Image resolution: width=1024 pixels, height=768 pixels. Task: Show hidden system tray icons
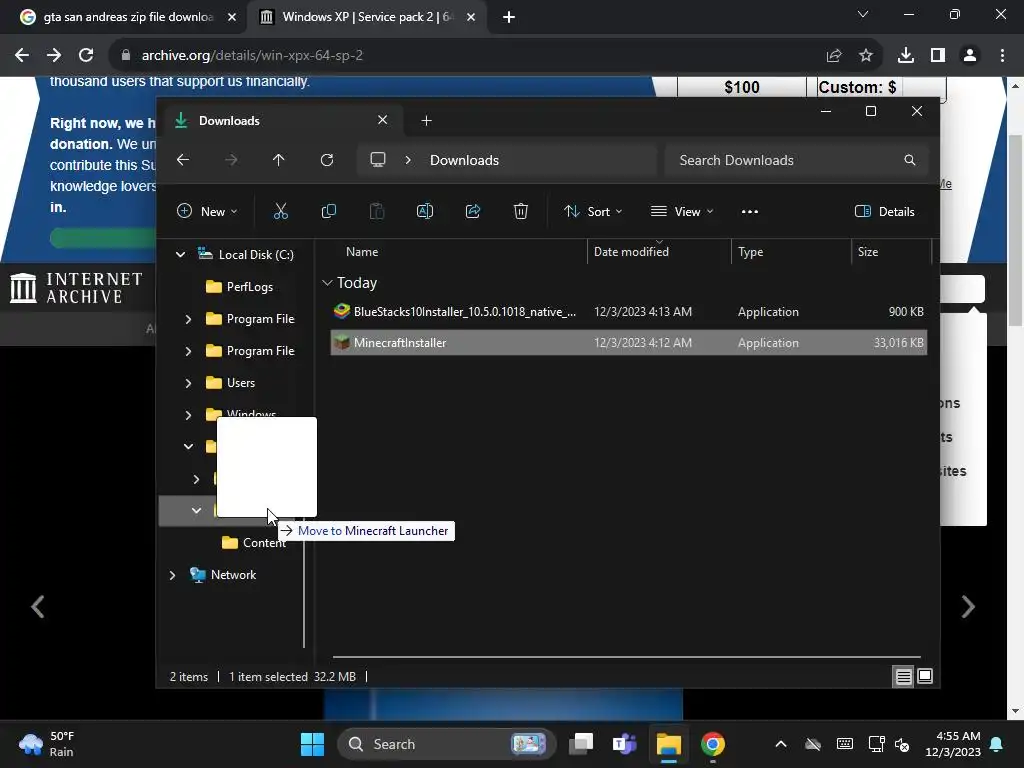click(780, 744)
